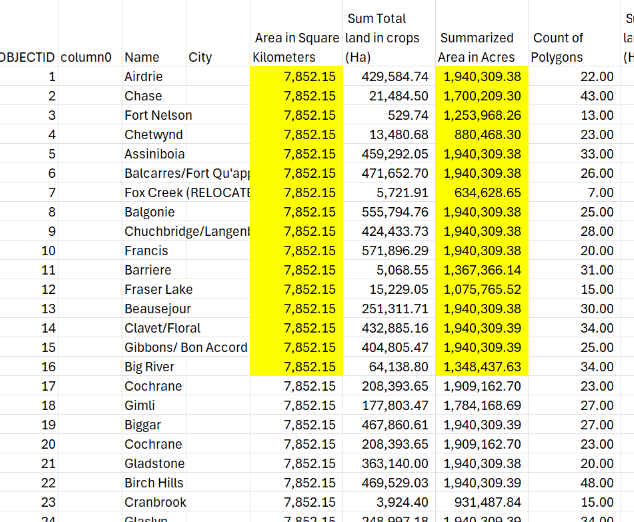Select the Chase name cell

(x=143, y=96)
